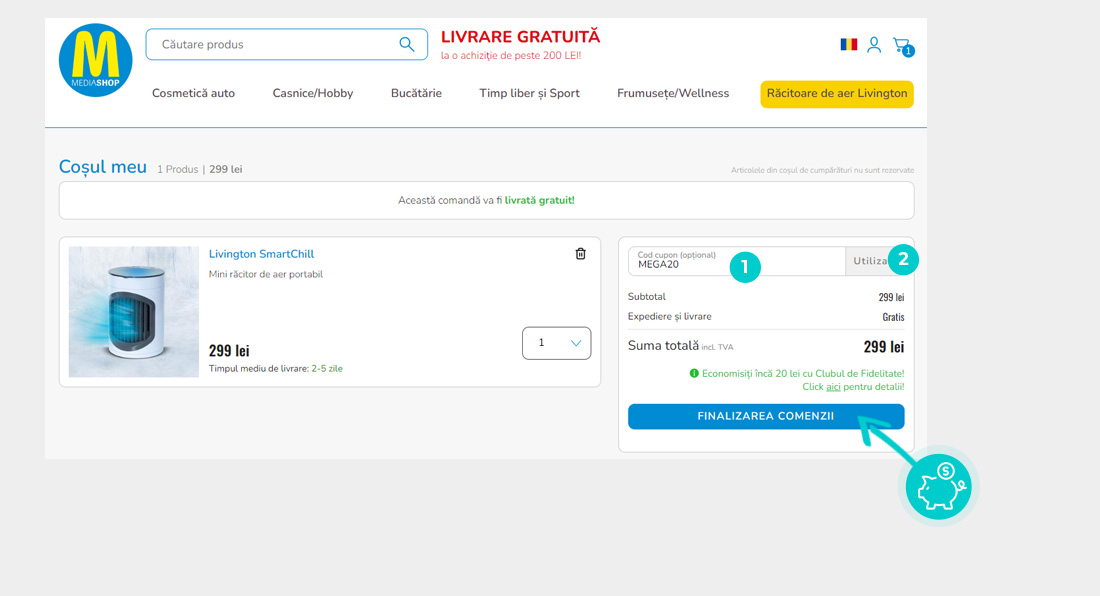Apply the coupon with Utilizați button
Screen dimensions: 1100x596
point(877,261)
